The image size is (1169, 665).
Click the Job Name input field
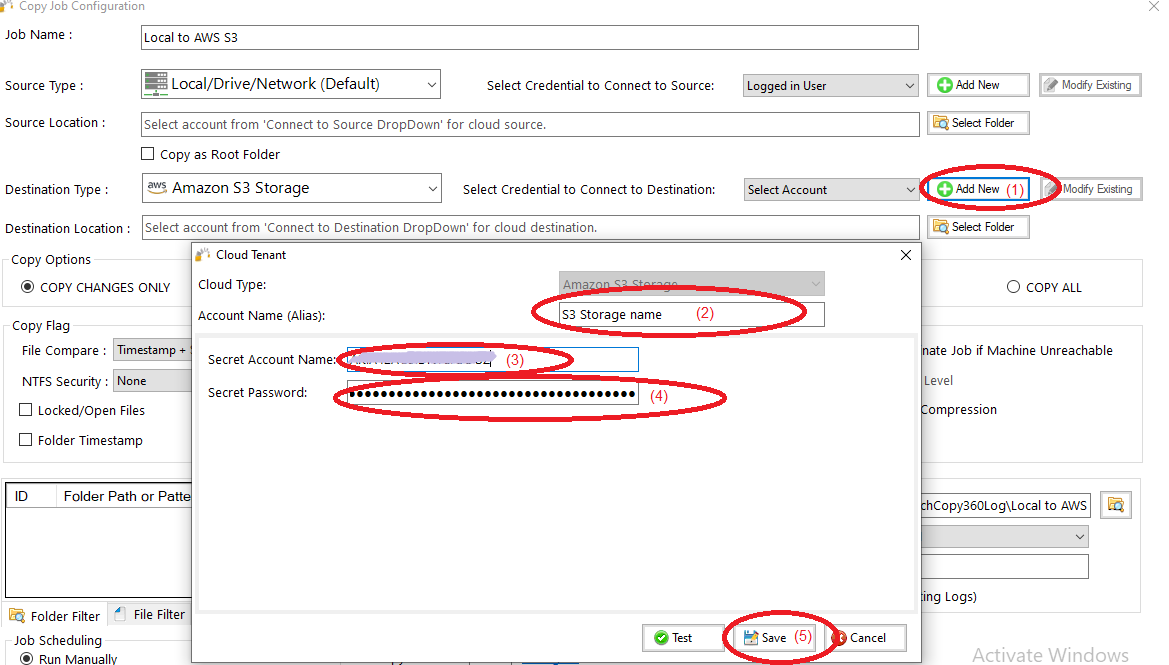[x=529, y=37]
